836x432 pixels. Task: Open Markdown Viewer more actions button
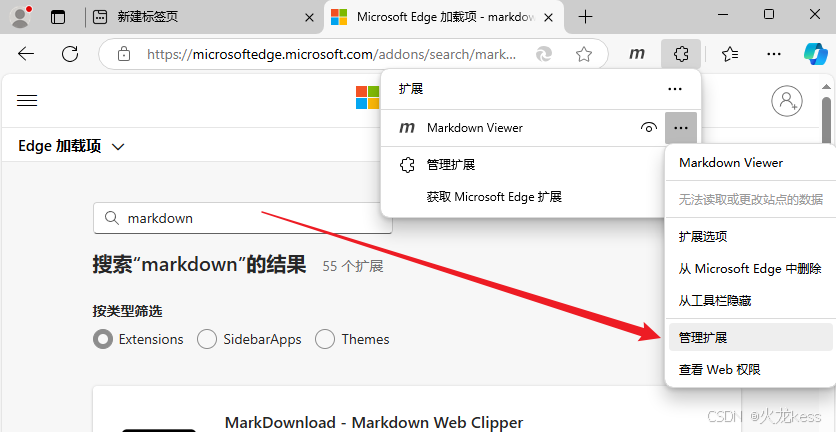[681, 128]
